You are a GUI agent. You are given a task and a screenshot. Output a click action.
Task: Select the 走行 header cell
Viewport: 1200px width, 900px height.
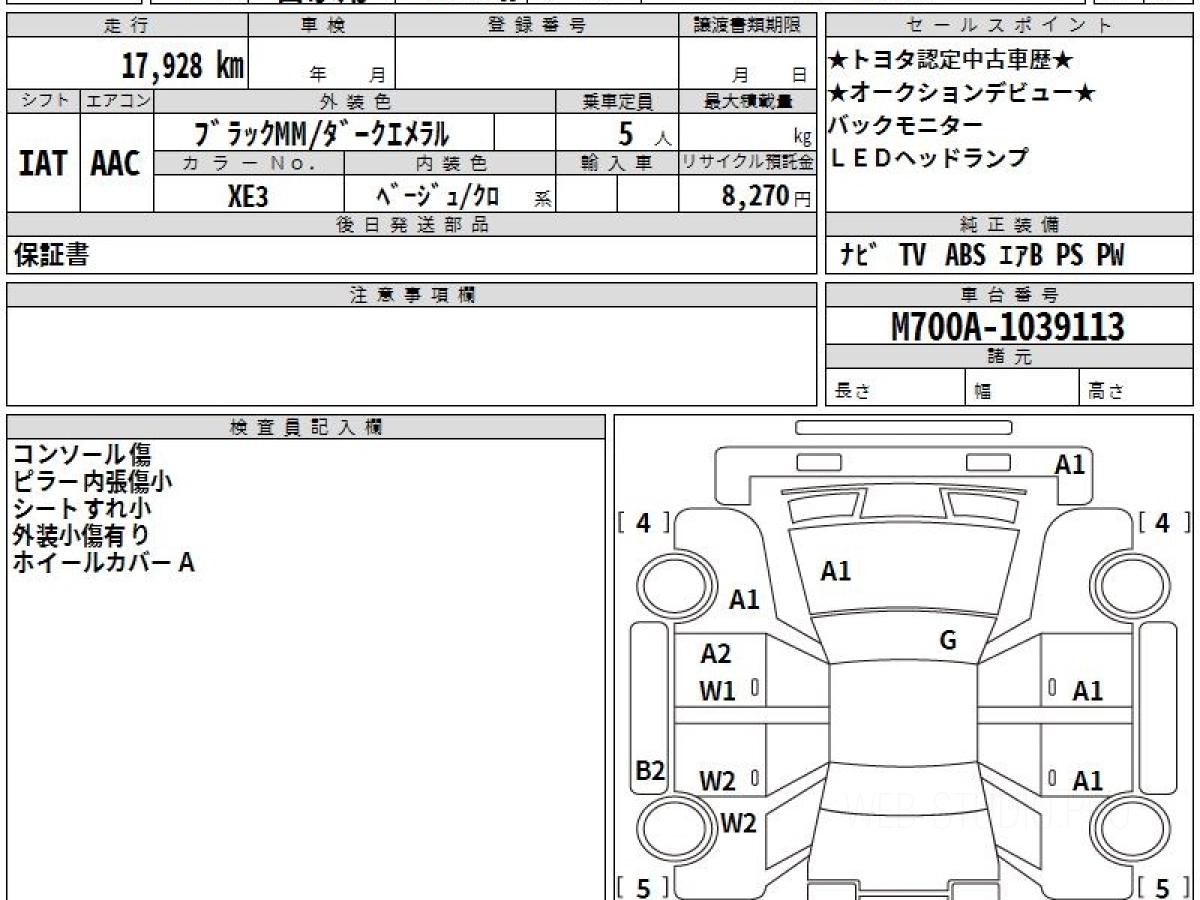pyautogui.click(x=127, y=25)
